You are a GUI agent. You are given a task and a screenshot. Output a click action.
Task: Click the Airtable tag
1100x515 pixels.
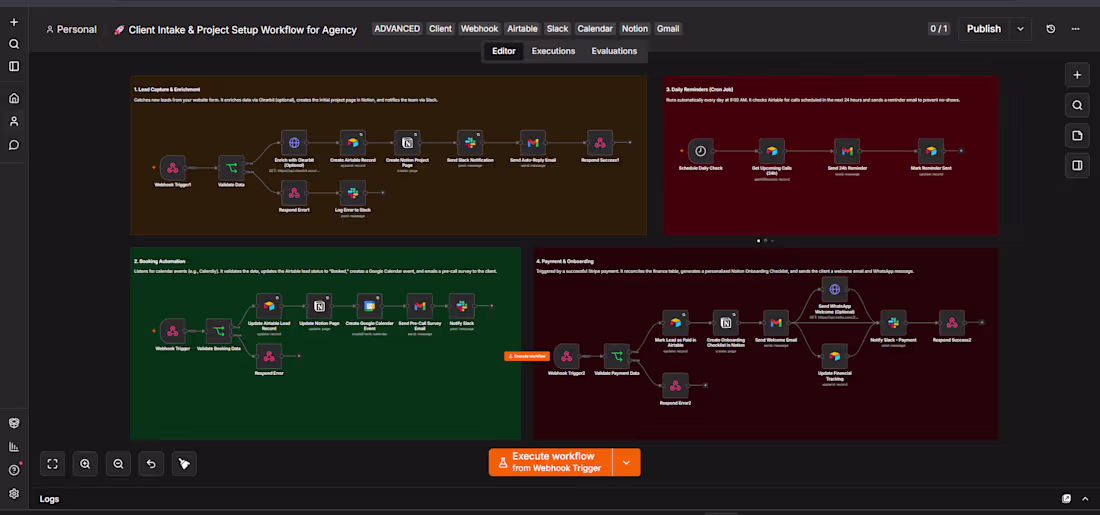[522, 29]
